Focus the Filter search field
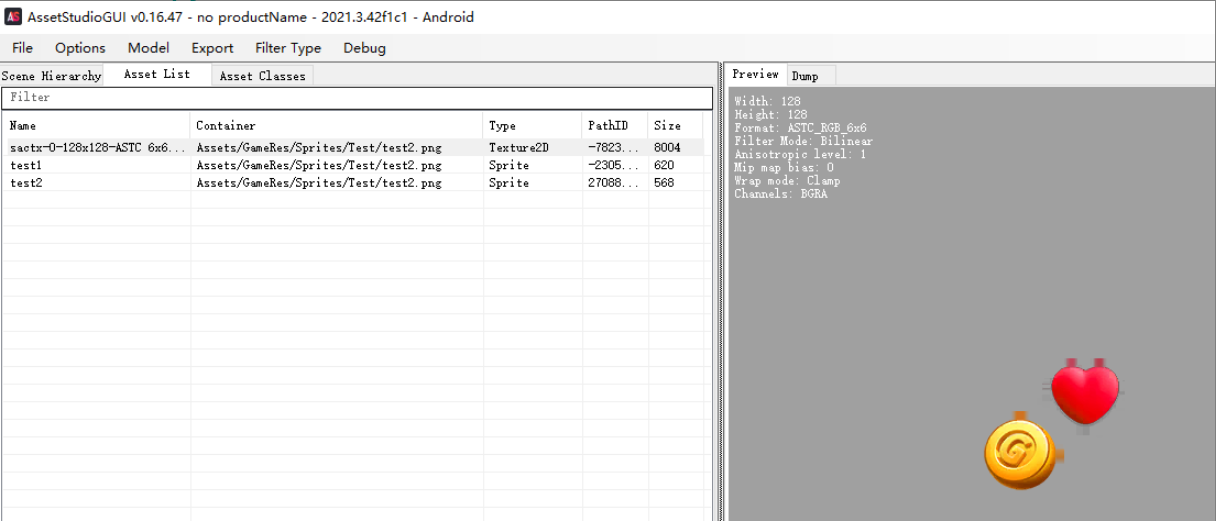This screenshot has width=1216, height=521. (357, 98)
